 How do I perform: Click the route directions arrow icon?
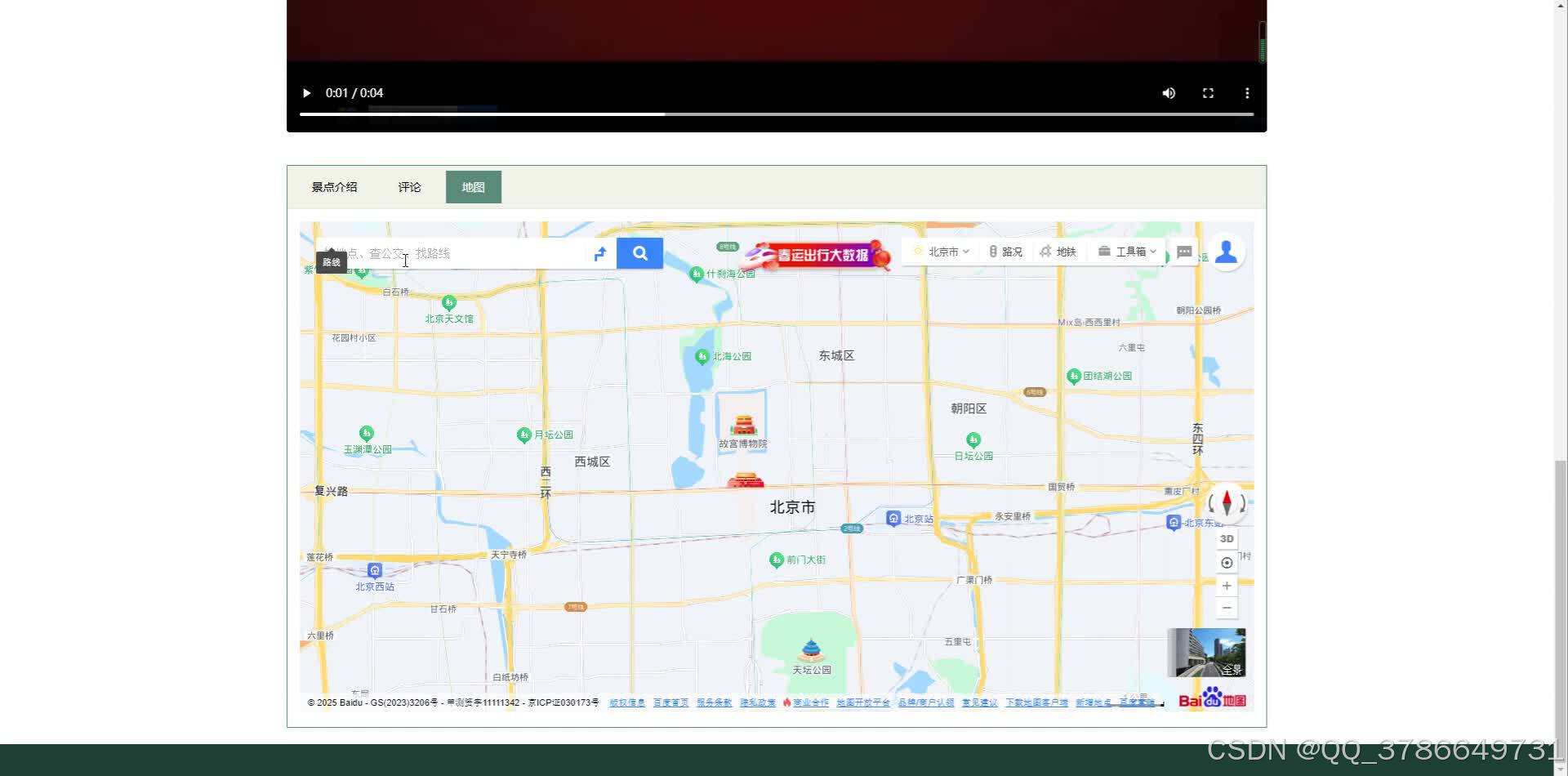[600, 253]
